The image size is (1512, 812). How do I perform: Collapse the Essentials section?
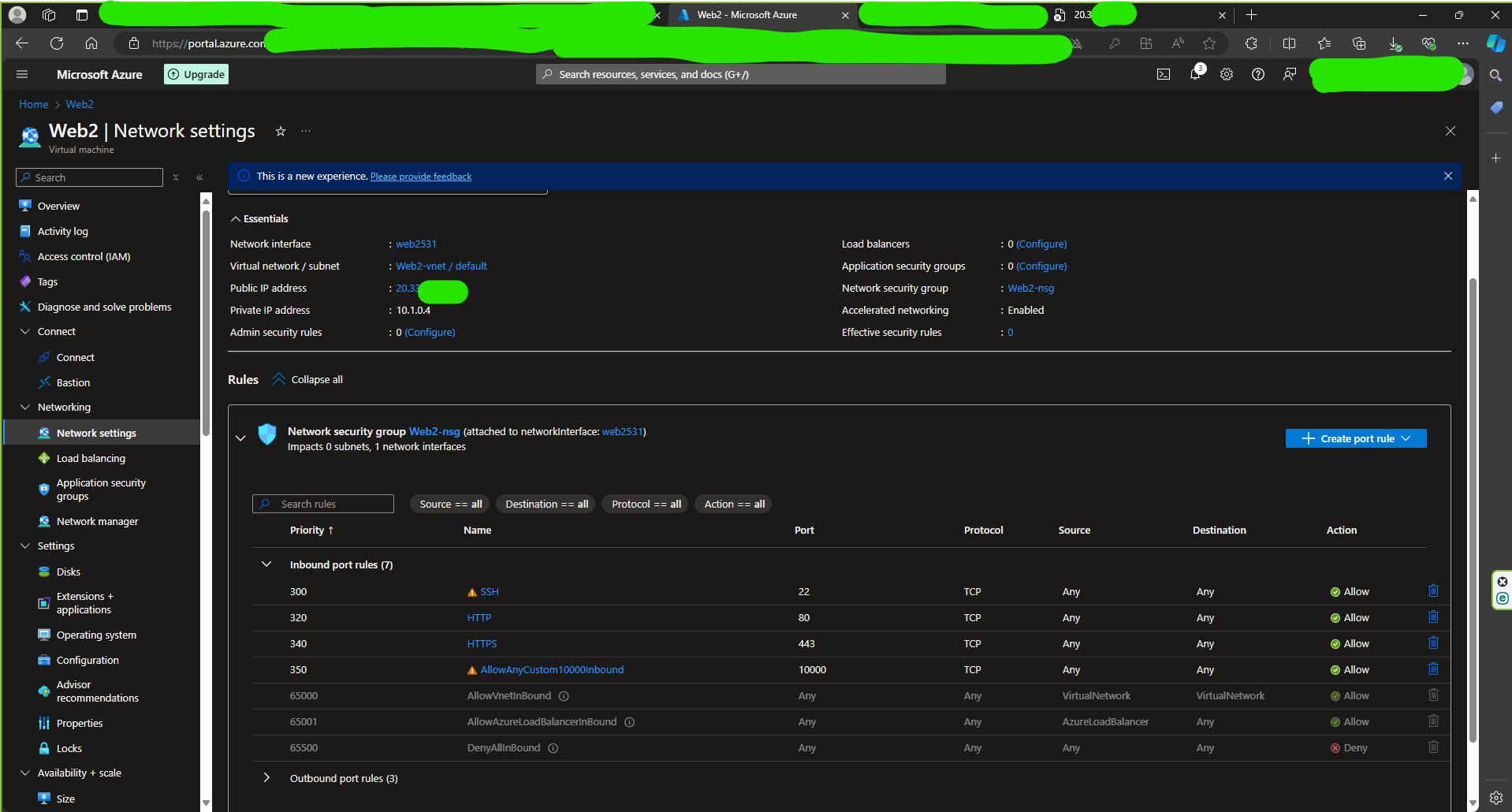[x=235, y=219]
